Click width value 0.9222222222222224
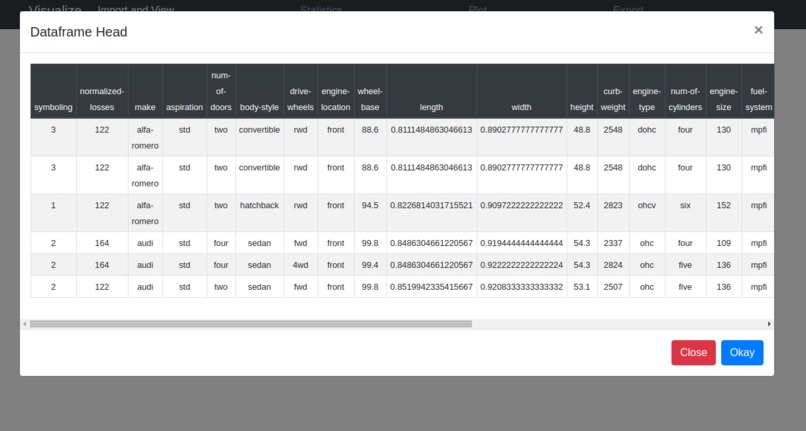Image resolution: width=806 pixels, height=431 pixels. coord(522,265)
